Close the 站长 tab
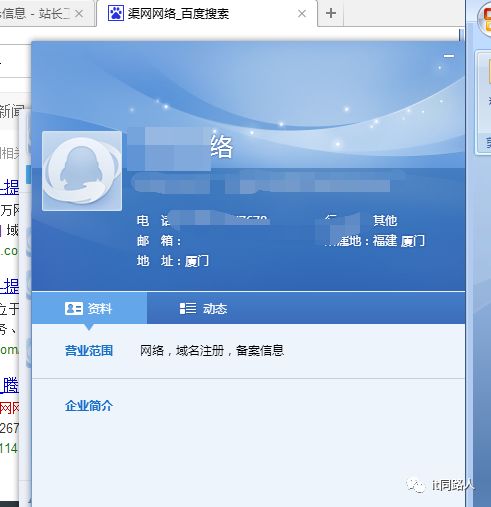491x507 pixels. click(x=79, y=14)
